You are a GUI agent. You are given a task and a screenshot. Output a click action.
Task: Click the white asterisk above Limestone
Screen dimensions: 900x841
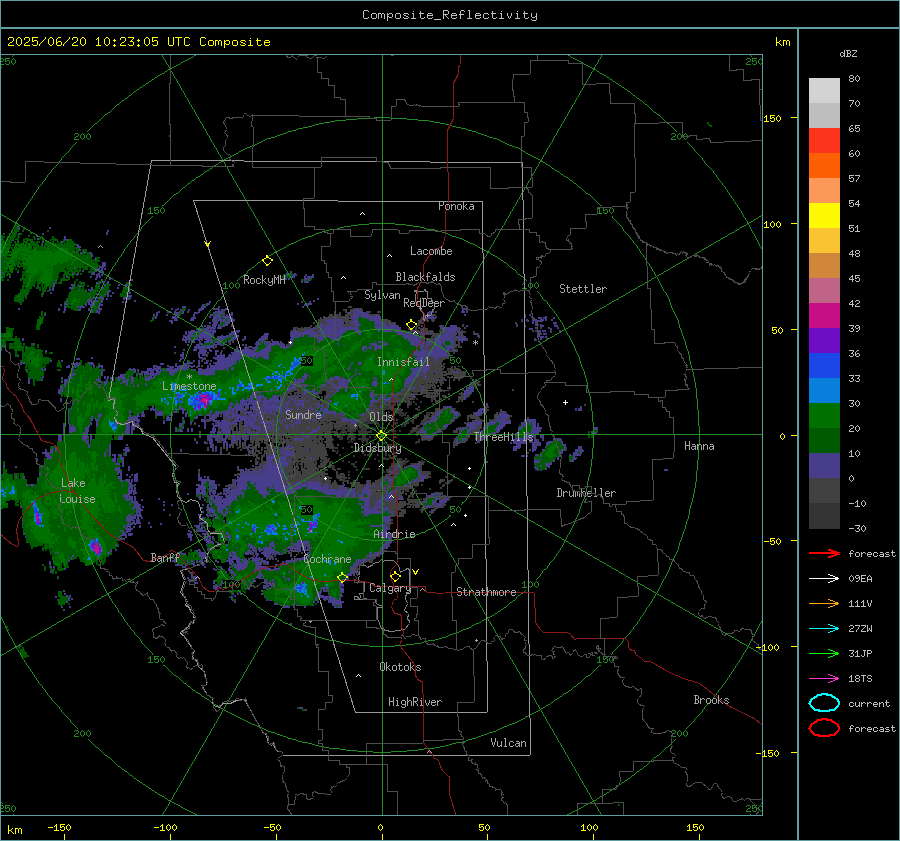point(189,377)
